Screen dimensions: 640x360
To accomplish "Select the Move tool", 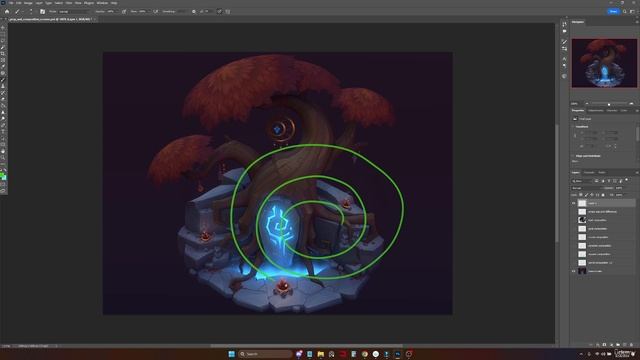I will [3, 27].
